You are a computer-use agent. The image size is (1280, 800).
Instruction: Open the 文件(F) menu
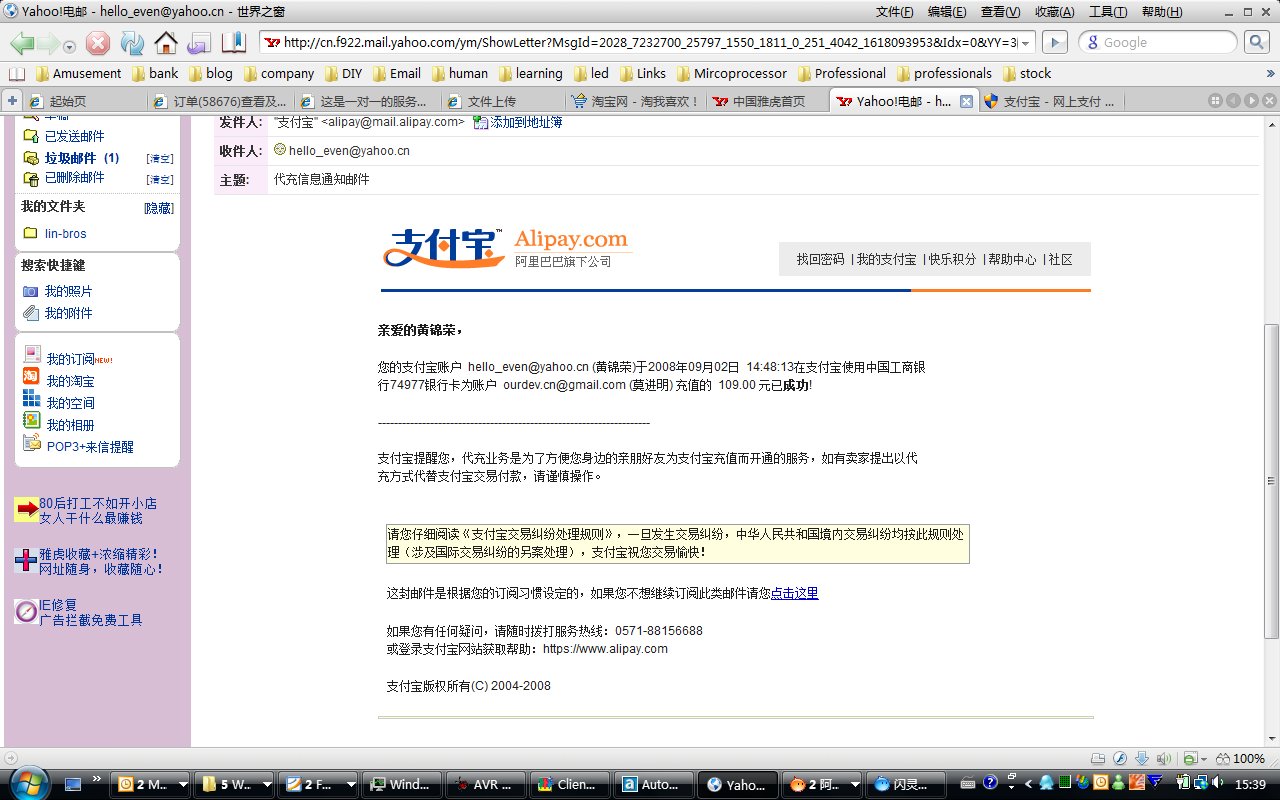pos(894,12)
